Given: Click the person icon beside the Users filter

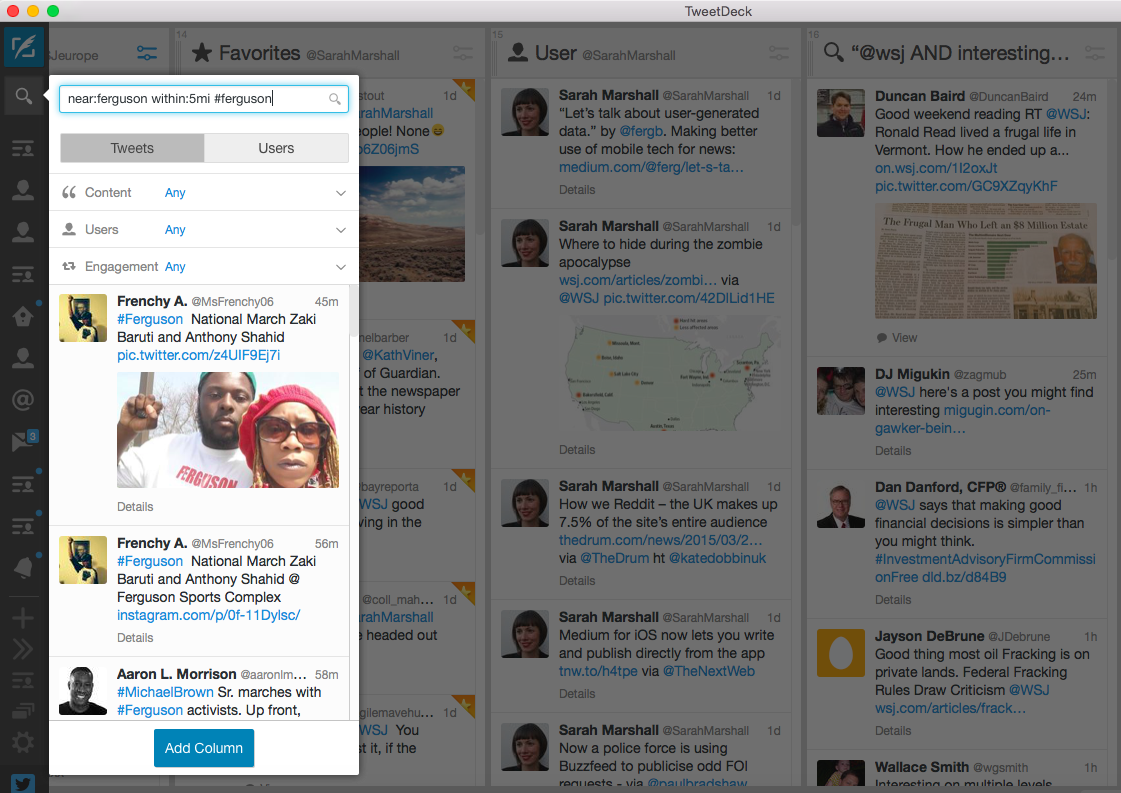Looking at the screenshot, I should coord(69,229).
